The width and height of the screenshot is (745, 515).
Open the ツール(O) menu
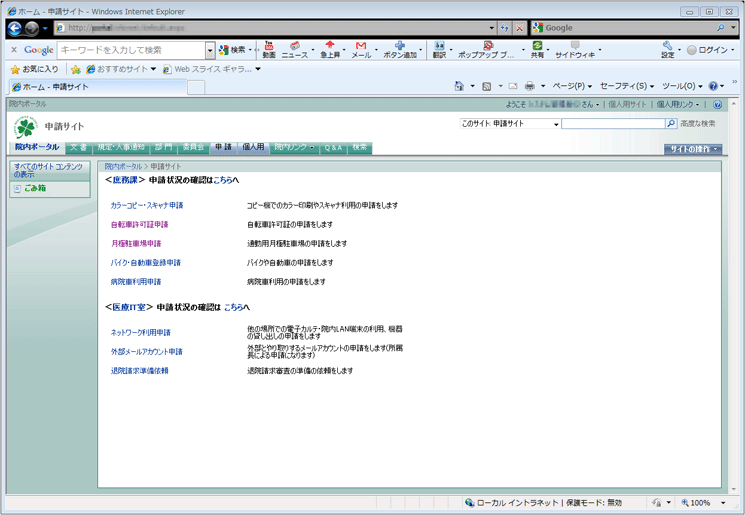coord(682,87)
